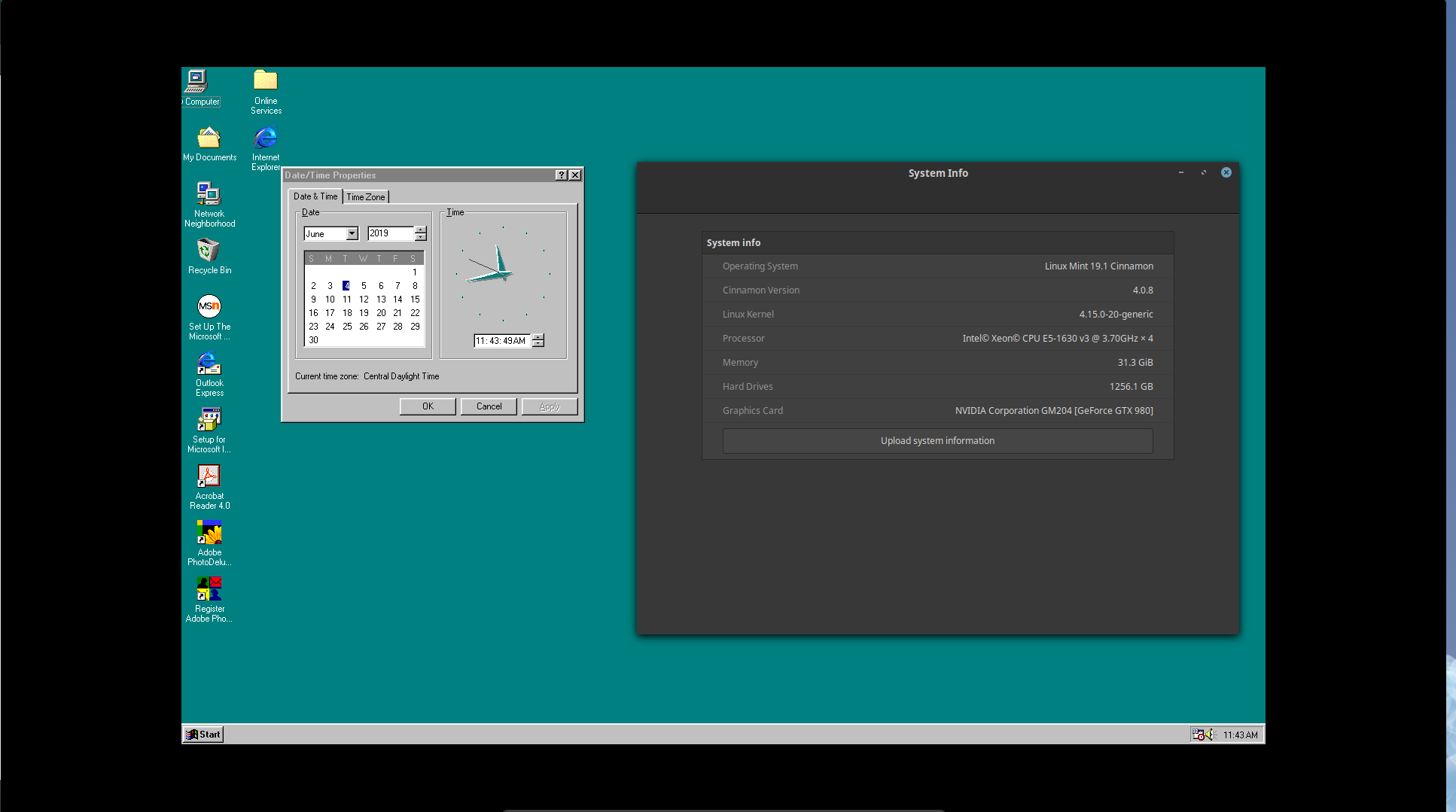This screenshot has width=1456, height=812.
Task: Restore the System Info window size
Action: (x=1204, y=172)
